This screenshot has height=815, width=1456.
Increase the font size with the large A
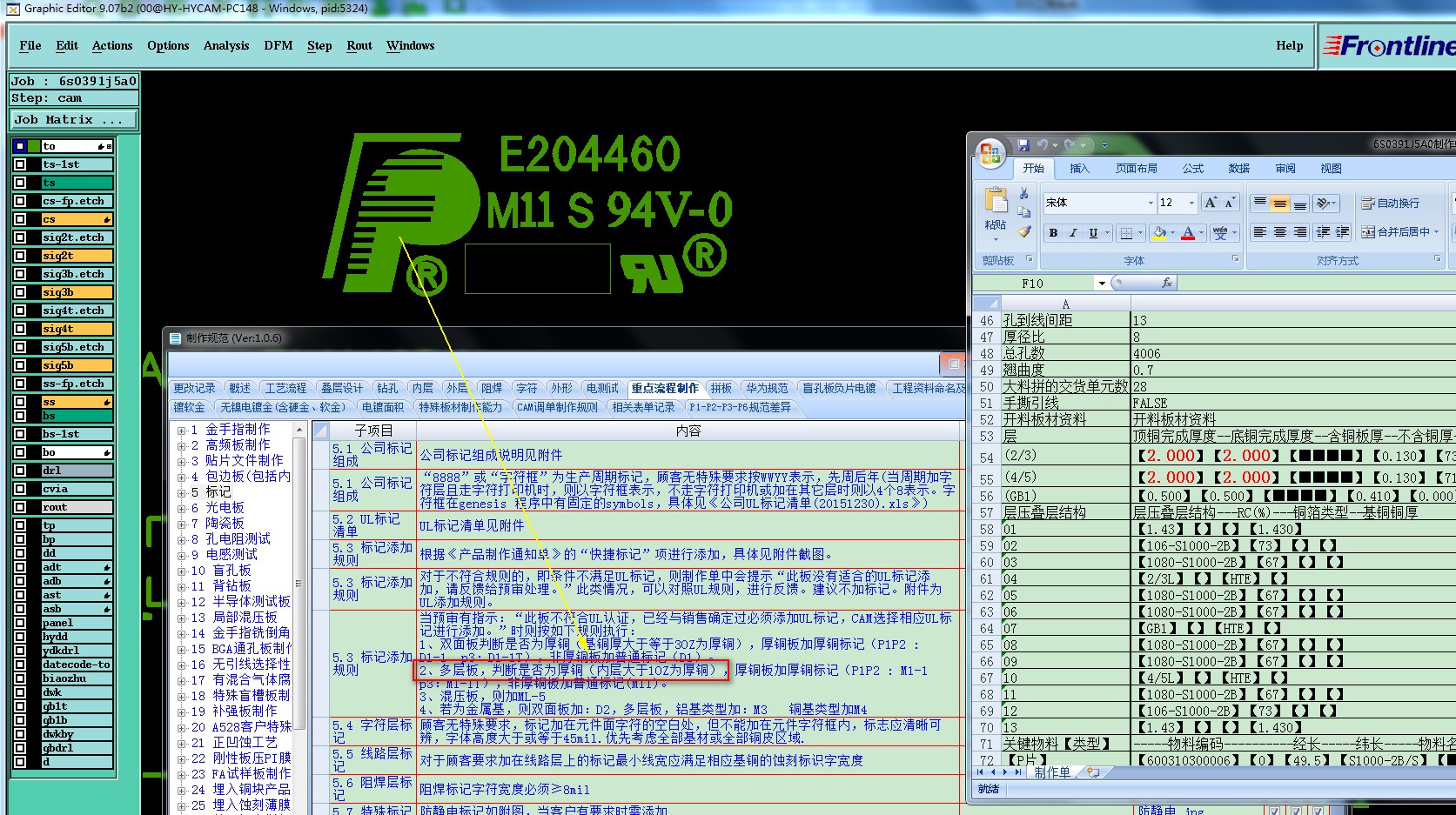1211,203
